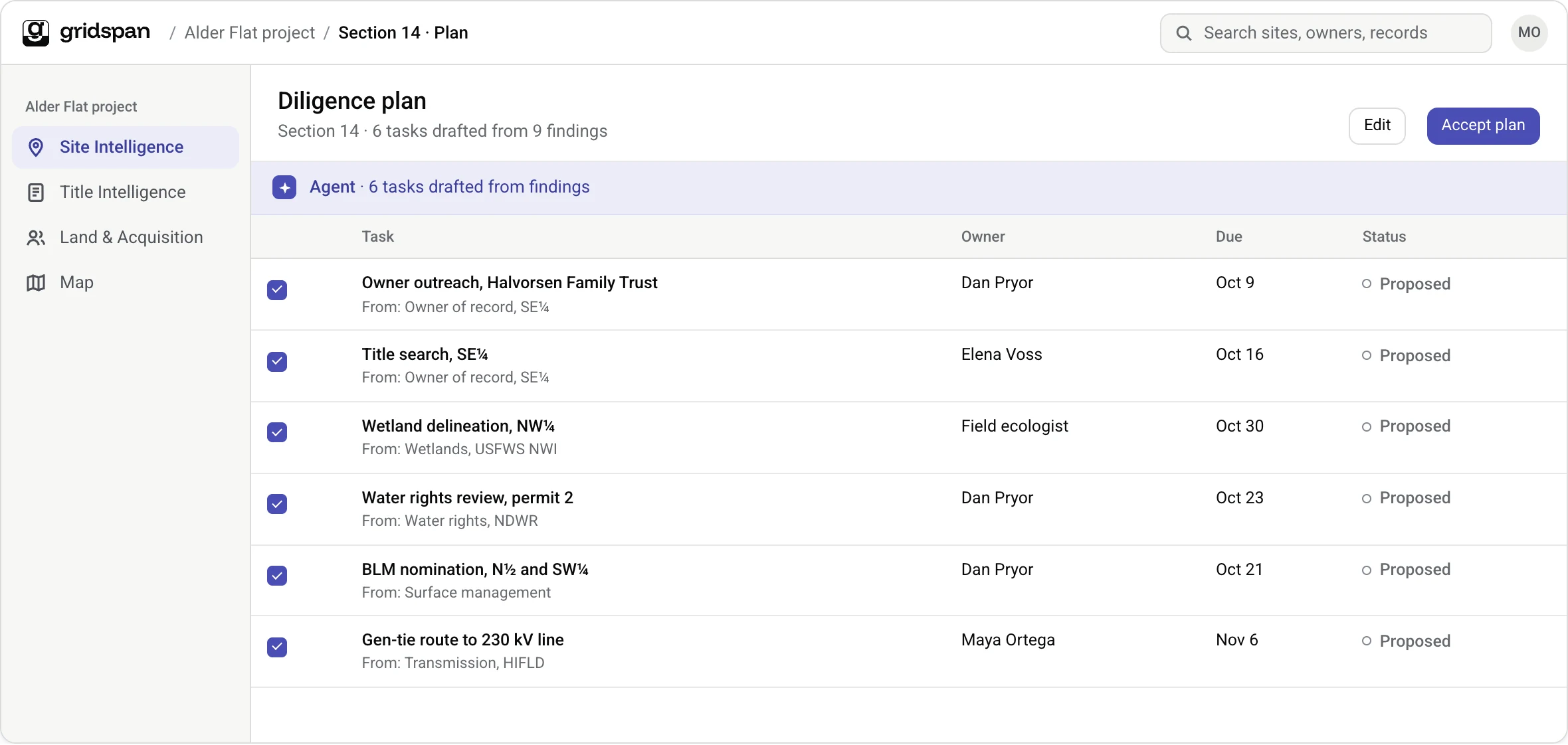Click the Task column header
This screenshot has height=745, width=1568.
378,236
